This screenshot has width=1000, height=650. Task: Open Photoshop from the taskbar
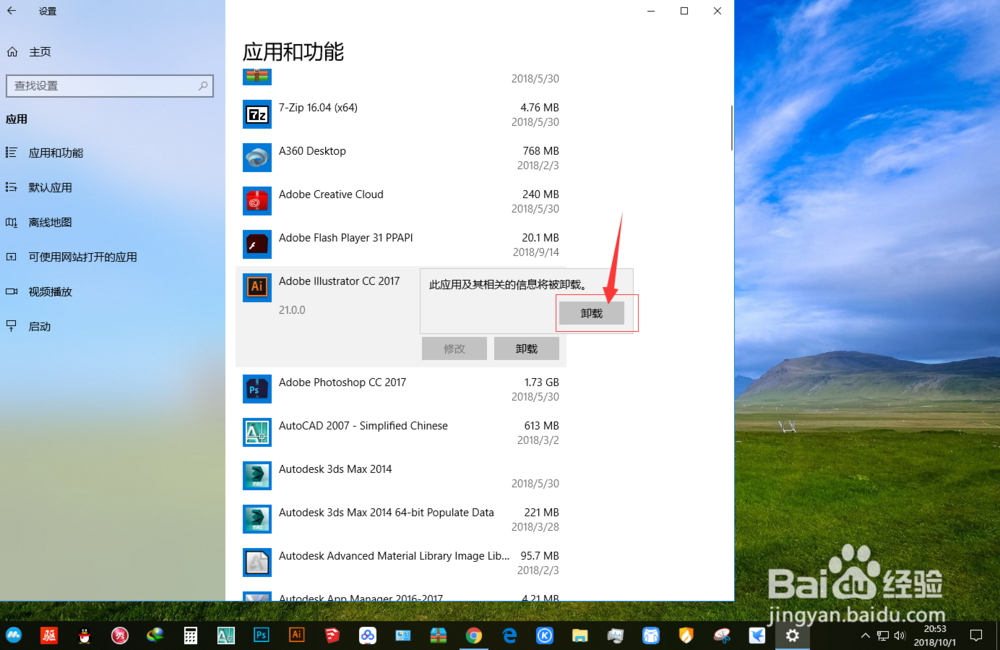(x=260, y=635)
